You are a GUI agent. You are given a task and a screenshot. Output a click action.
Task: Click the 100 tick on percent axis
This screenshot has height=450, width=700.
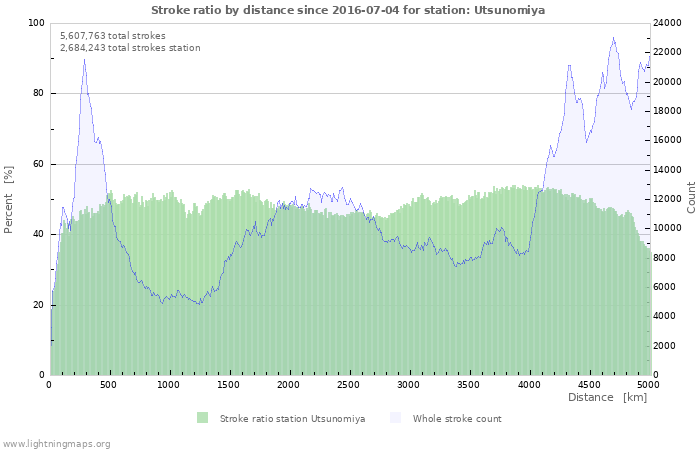point(36,23)
